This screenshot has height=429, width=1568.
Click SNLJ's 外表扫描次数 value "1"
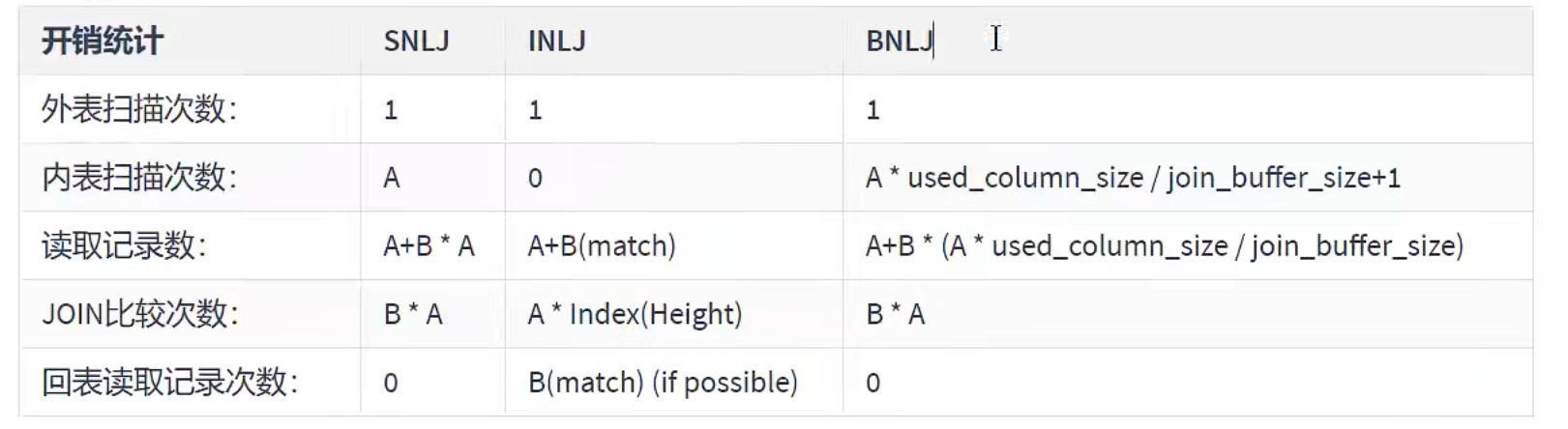(x=391, y=110)
